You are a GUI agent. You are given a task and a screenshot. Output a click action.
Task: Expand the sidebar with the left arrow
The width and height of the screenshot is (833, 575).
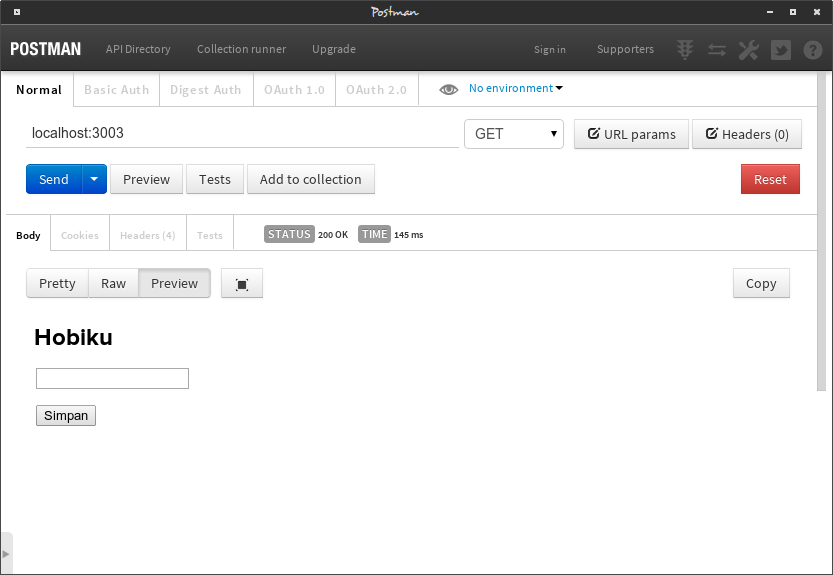[x=6, y=553]
